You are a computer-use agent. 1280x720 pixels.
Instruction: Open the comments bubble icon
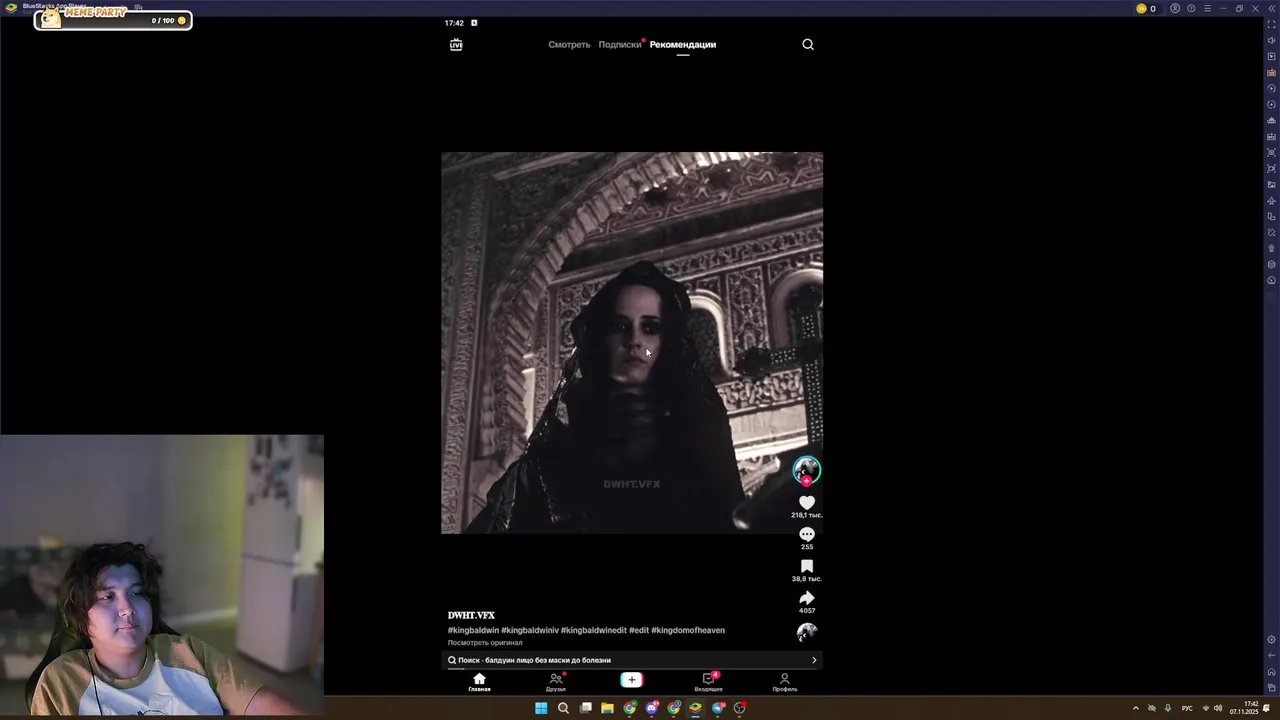point(807,534)
